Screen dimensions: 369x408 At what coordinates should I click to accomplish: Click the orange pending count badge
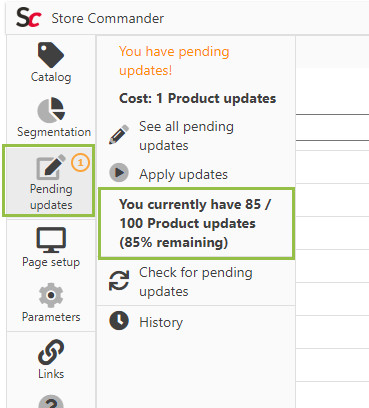pyautogui.click(x=80, y=163)
